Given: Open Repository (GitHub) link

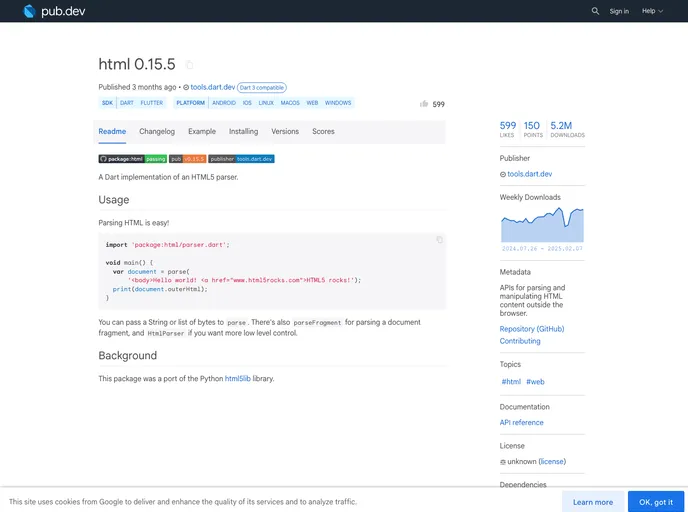Looking at the screenshot, I should click(x=532, y=329).
